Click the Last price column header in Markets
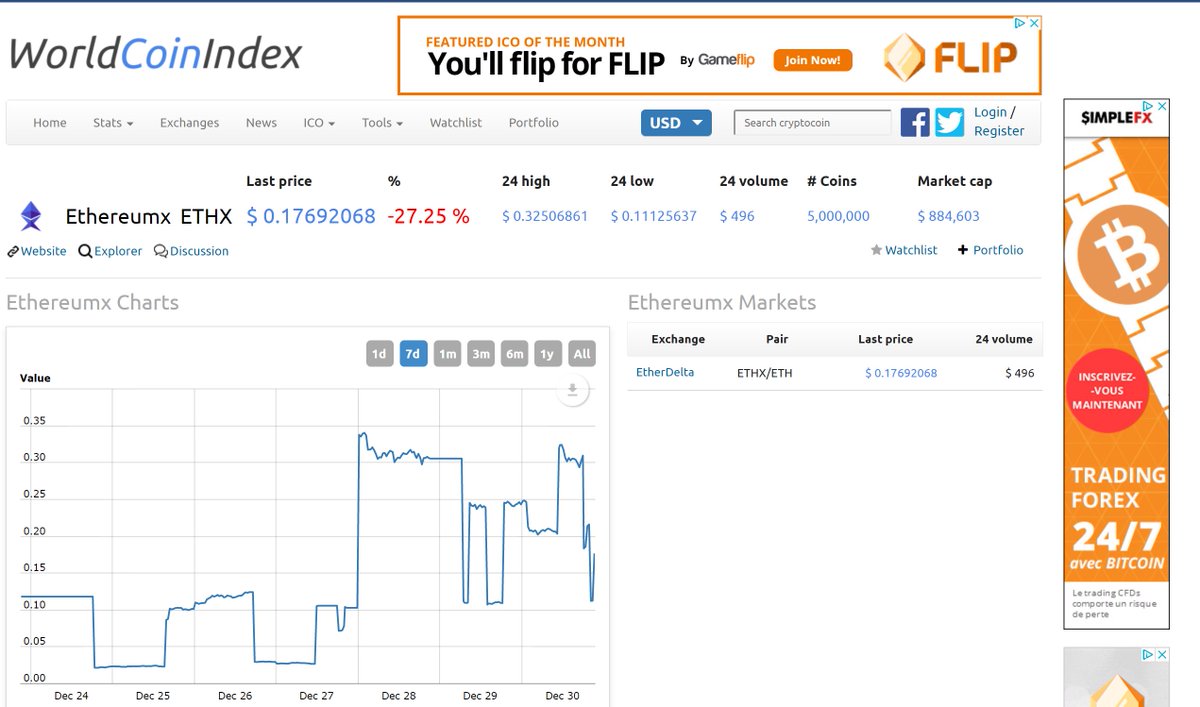Viewport: 1200px width, 707px height. (x=885, y=339)
